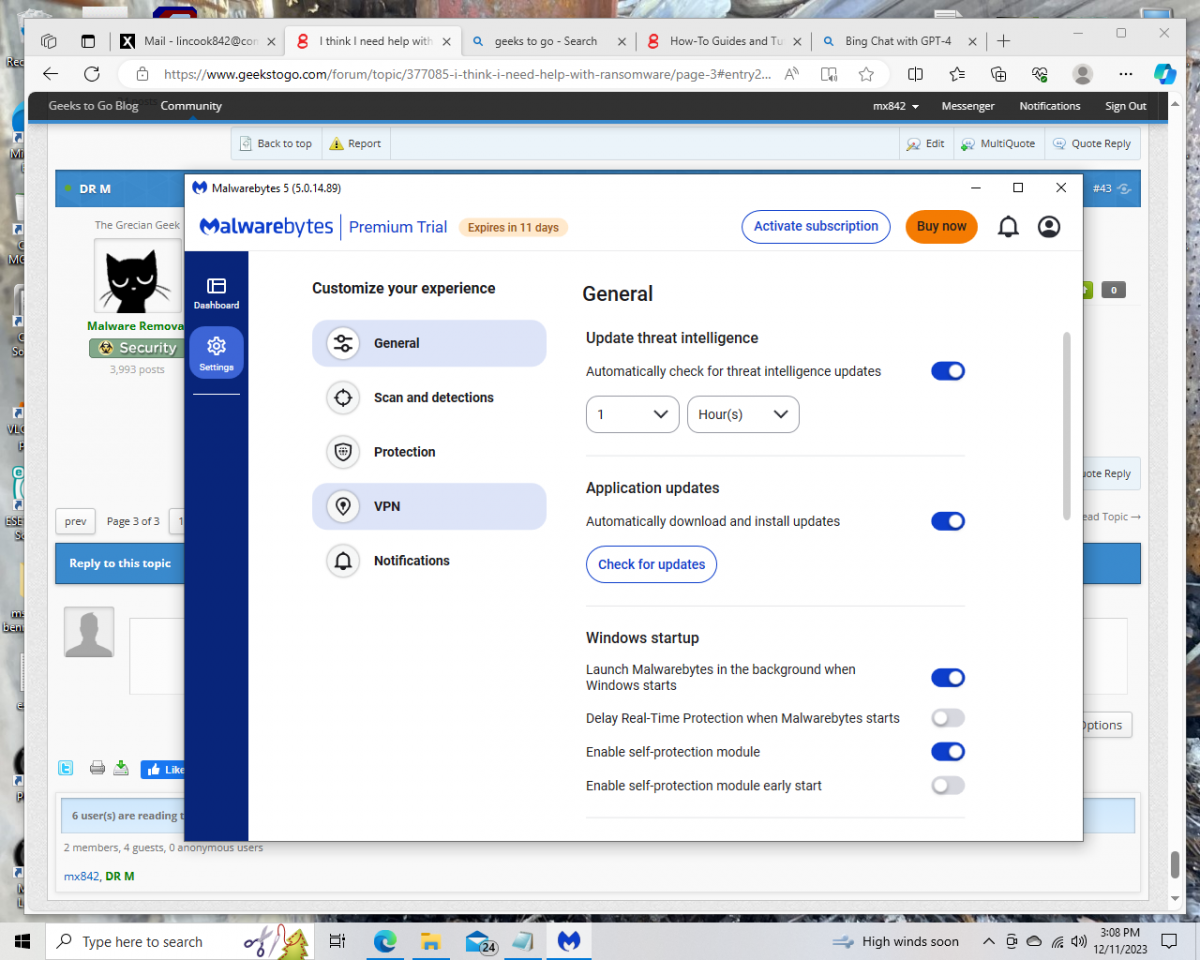The width and height of the screenshot is (1200, 960).
Task: Click MultiQuote in the forum toolbar
Action: coord(998,144)
